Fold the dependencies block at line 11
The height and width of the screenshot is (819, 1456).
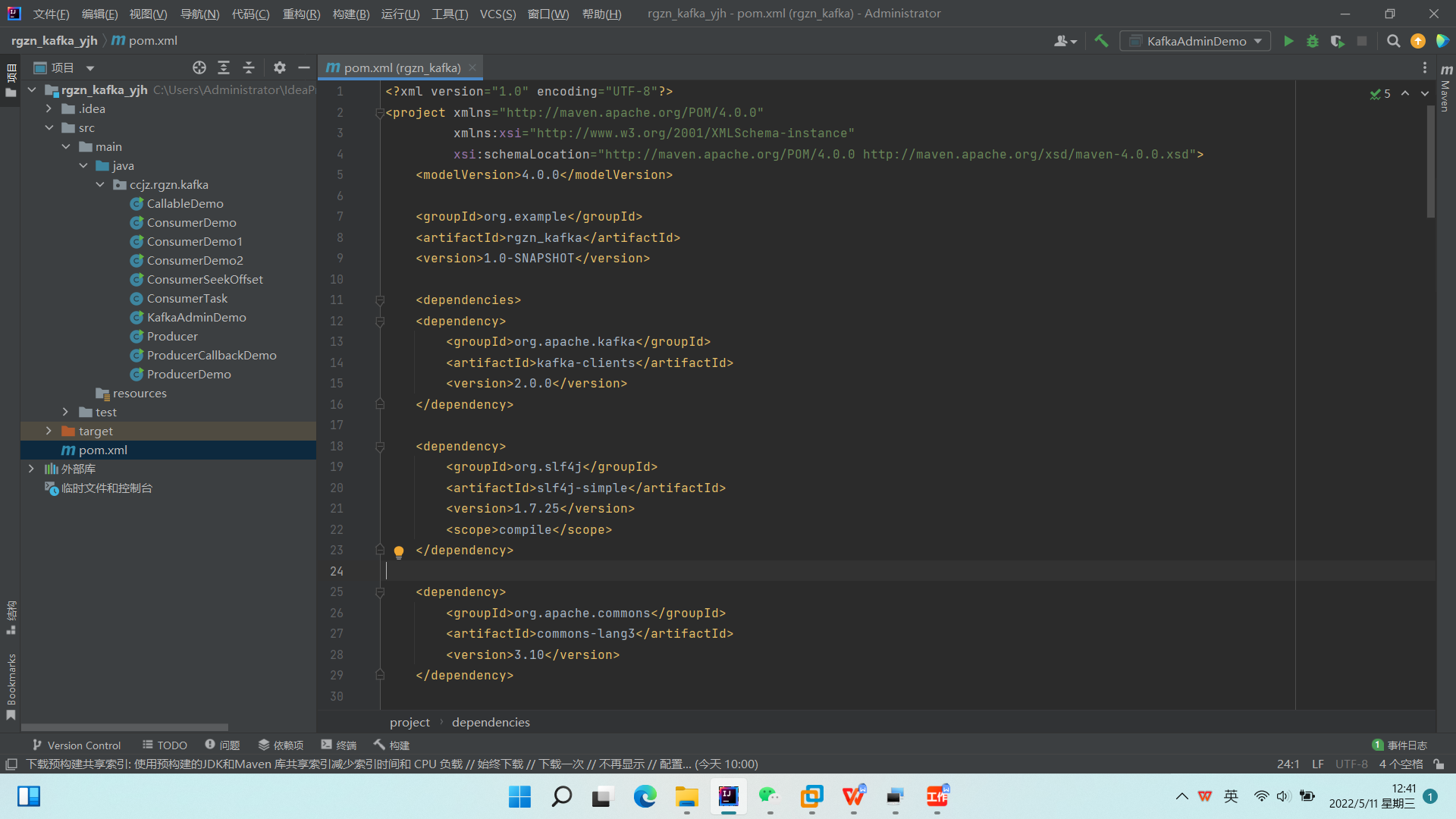(x=380, y=300)
